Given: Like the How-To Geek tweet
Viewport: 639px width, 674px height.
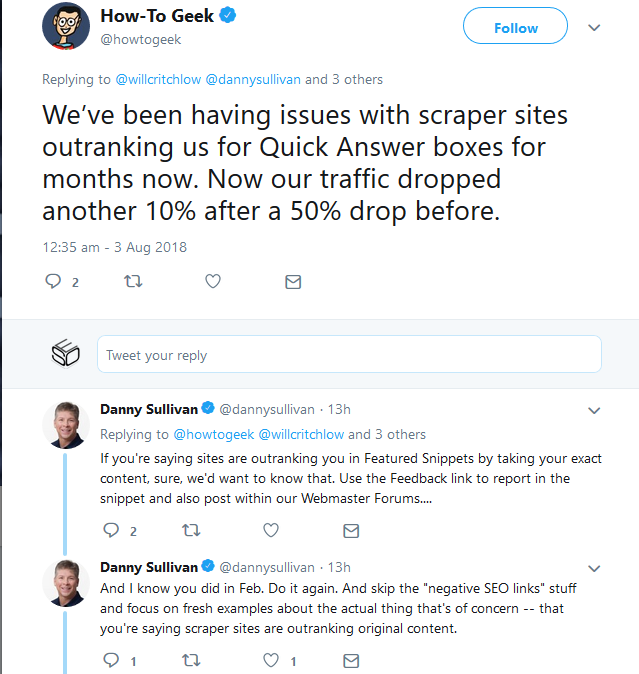Looking at the screenshot, I should tap(212, 282).
